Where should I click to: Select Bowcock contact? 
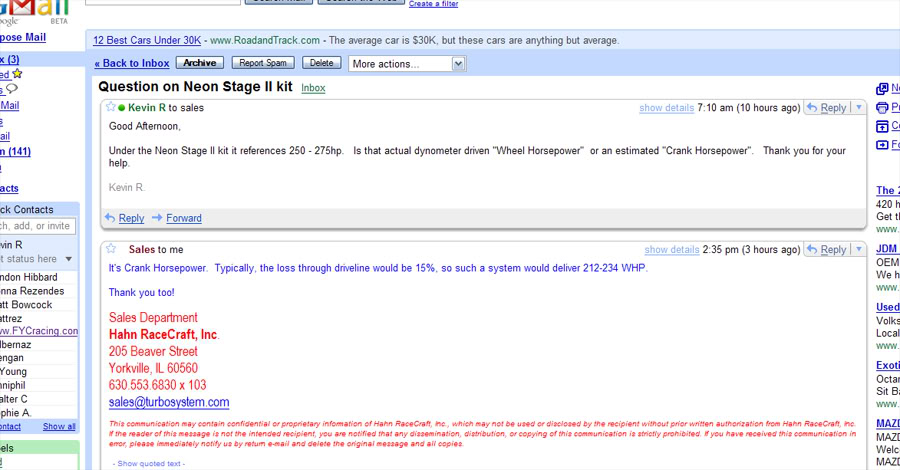(x=26, y=305)
